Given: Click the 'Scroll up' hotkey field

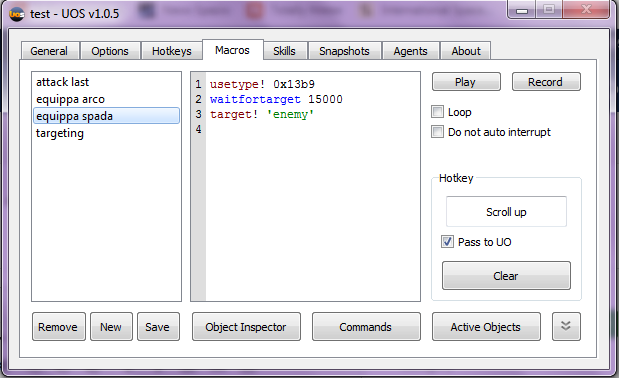Looking at the screenshot, I should [x=506, y=212].
